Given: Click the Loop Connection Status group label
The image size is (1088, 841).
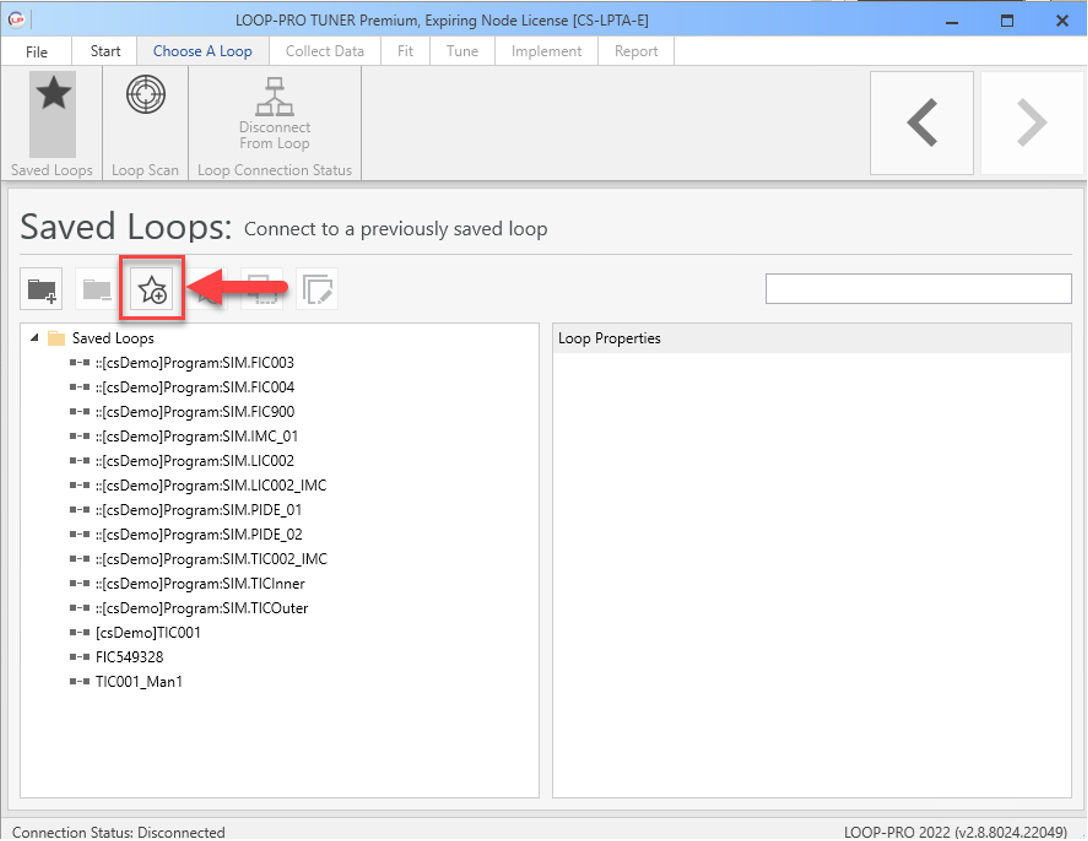Looking at the screenshot, I should (275, 171).
